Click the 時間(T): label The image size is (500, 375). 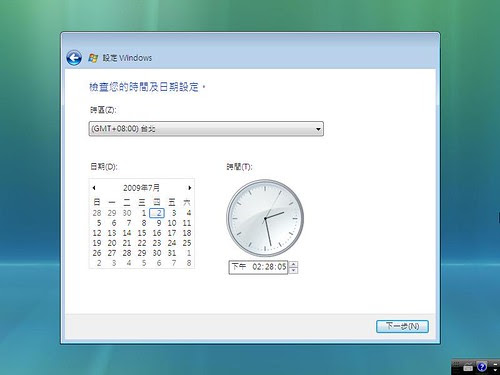pos(239,166)
